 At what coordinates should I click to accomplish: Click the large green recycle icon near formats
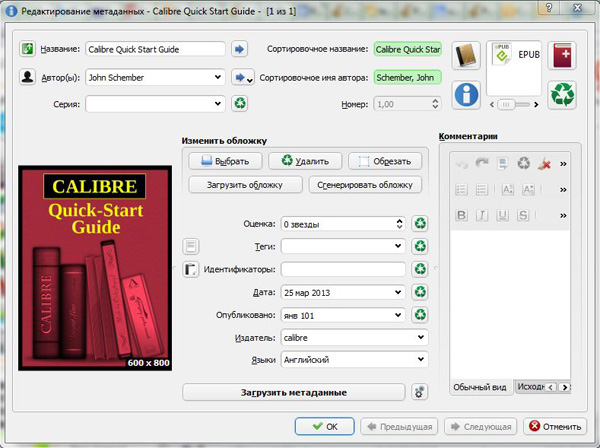563,95
